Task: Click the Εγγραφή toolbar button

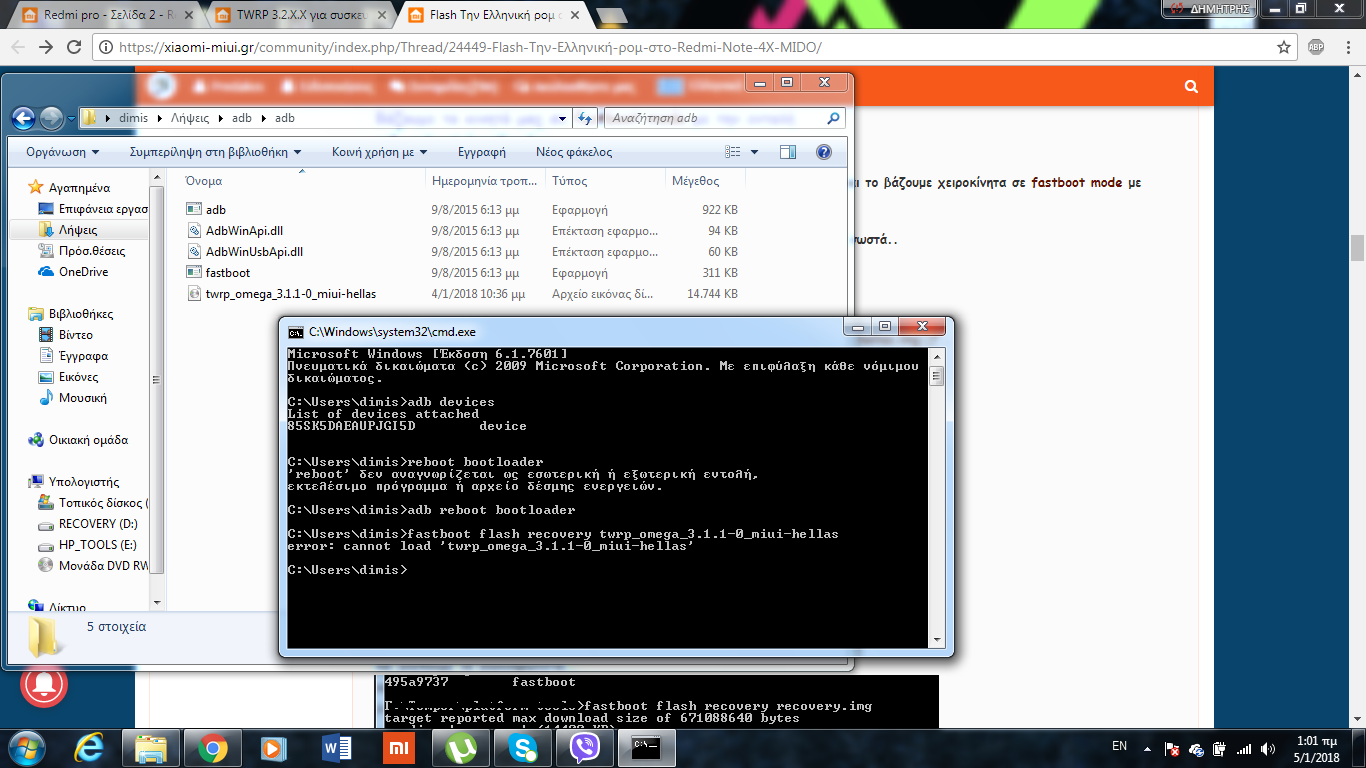Action: pyautogui.click(x=482, y=152)
